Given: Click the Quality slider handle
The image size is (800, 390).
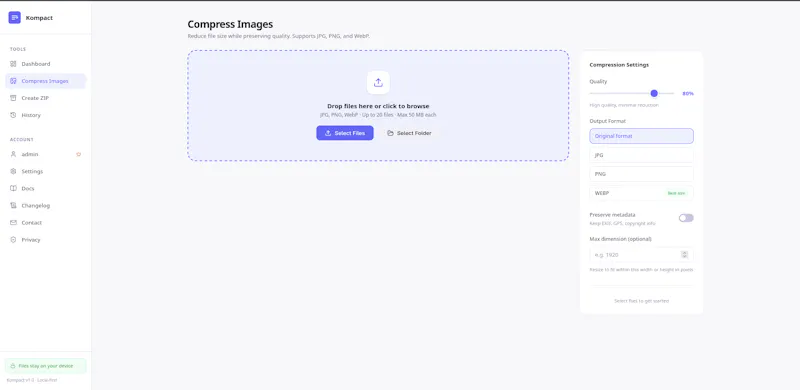Looking at the screenshot, I should (x=654, y=93).
